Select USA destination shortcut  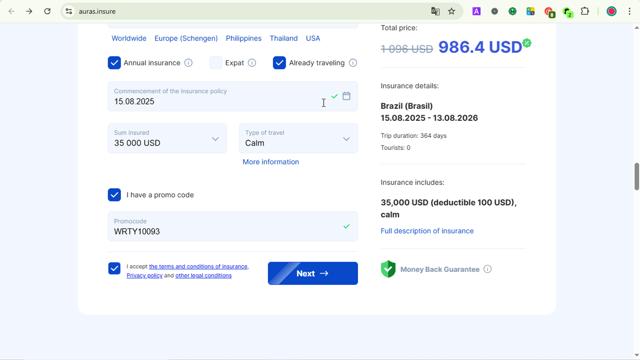point(313,38)
